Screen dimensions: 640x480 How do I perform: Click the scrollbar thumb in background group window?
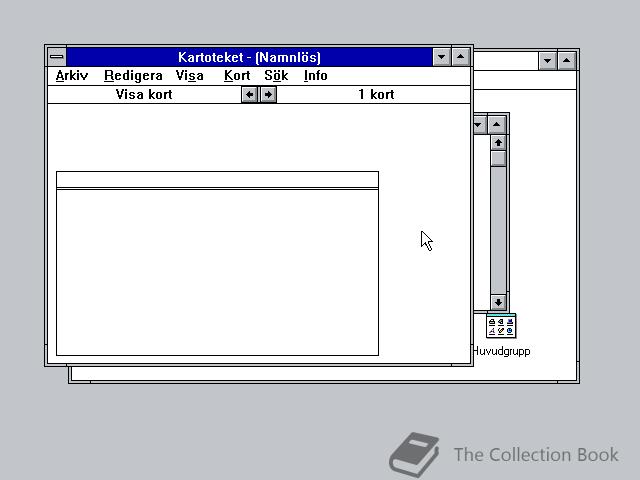[x=498, y=159]
